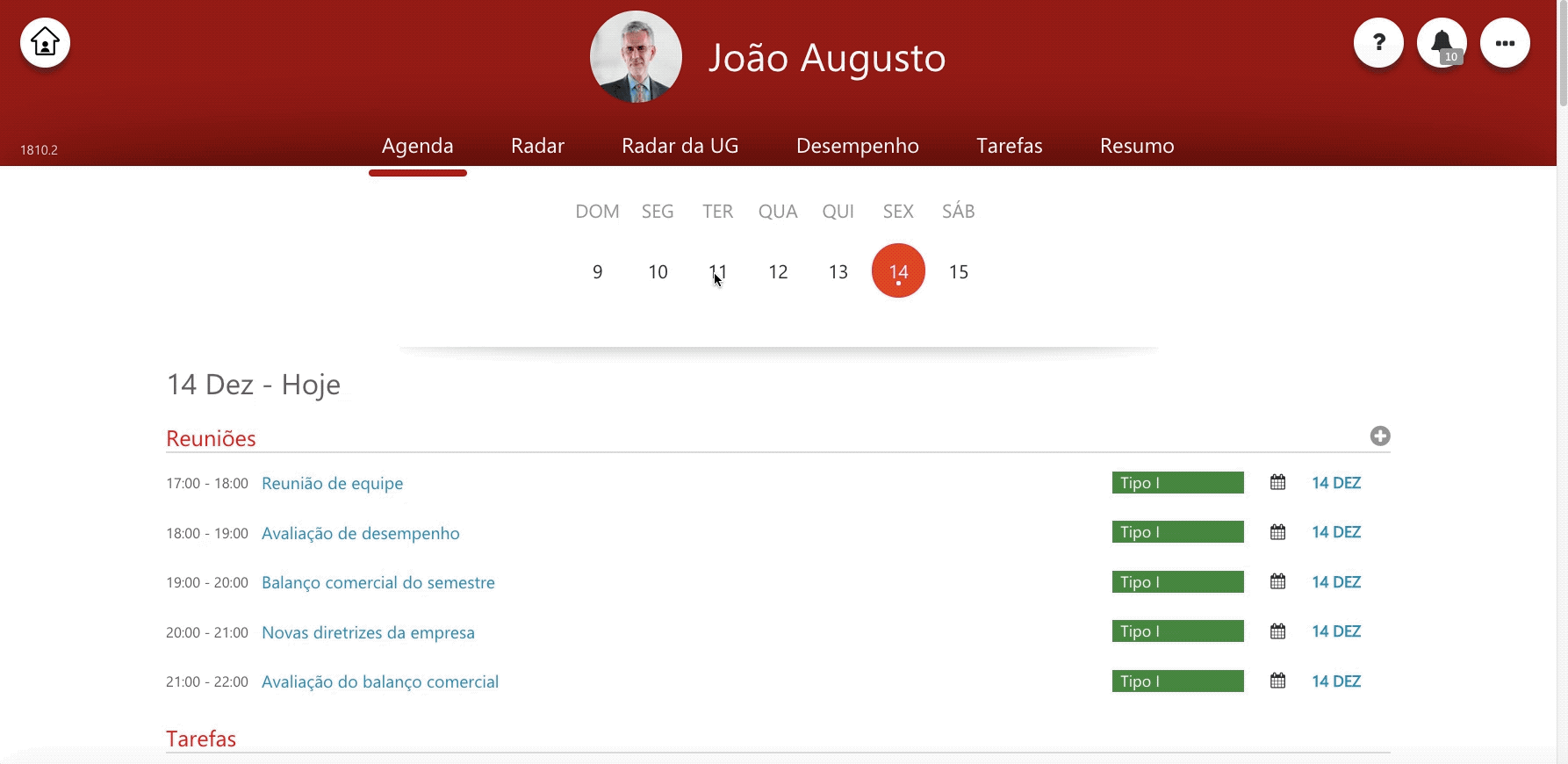Open the notifications bell with badge 10
The height and width of the screenshot is (764, 1568).
[1442, 42]
